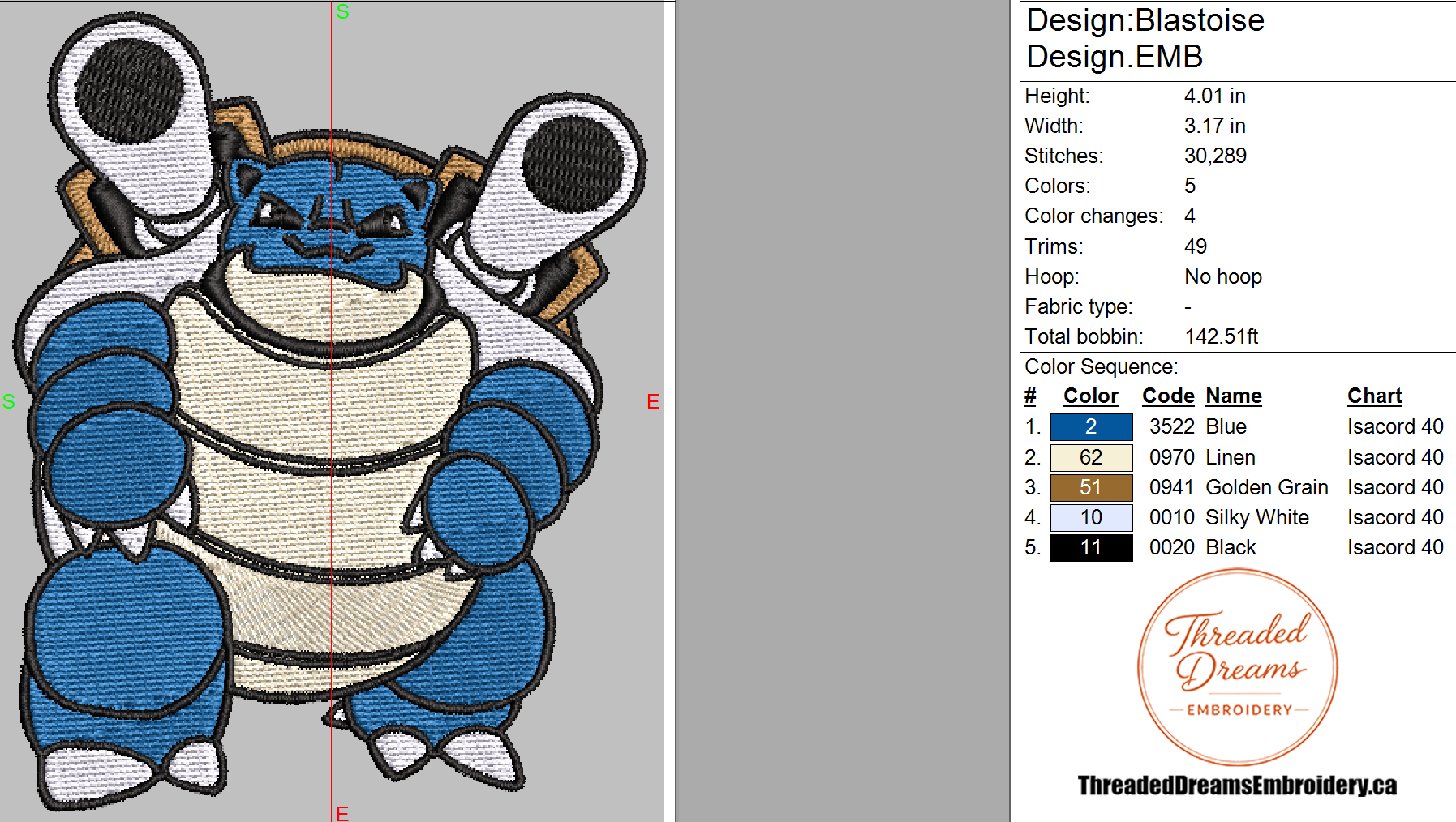Click the Stitches: label
Screen dimensions: 1456x822
point(1063,156)
